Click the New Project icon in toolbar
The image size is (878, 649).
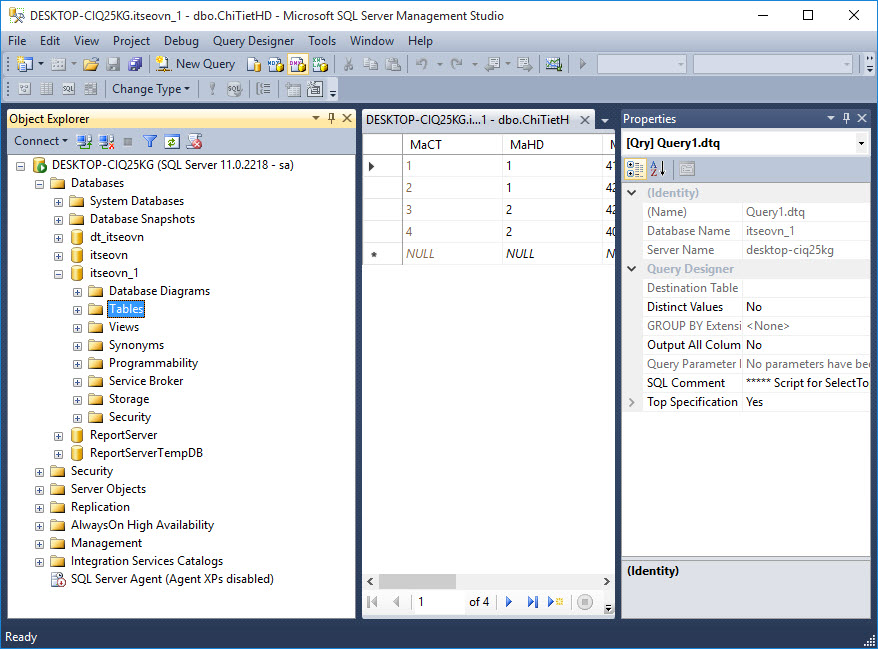coord(25,64)
